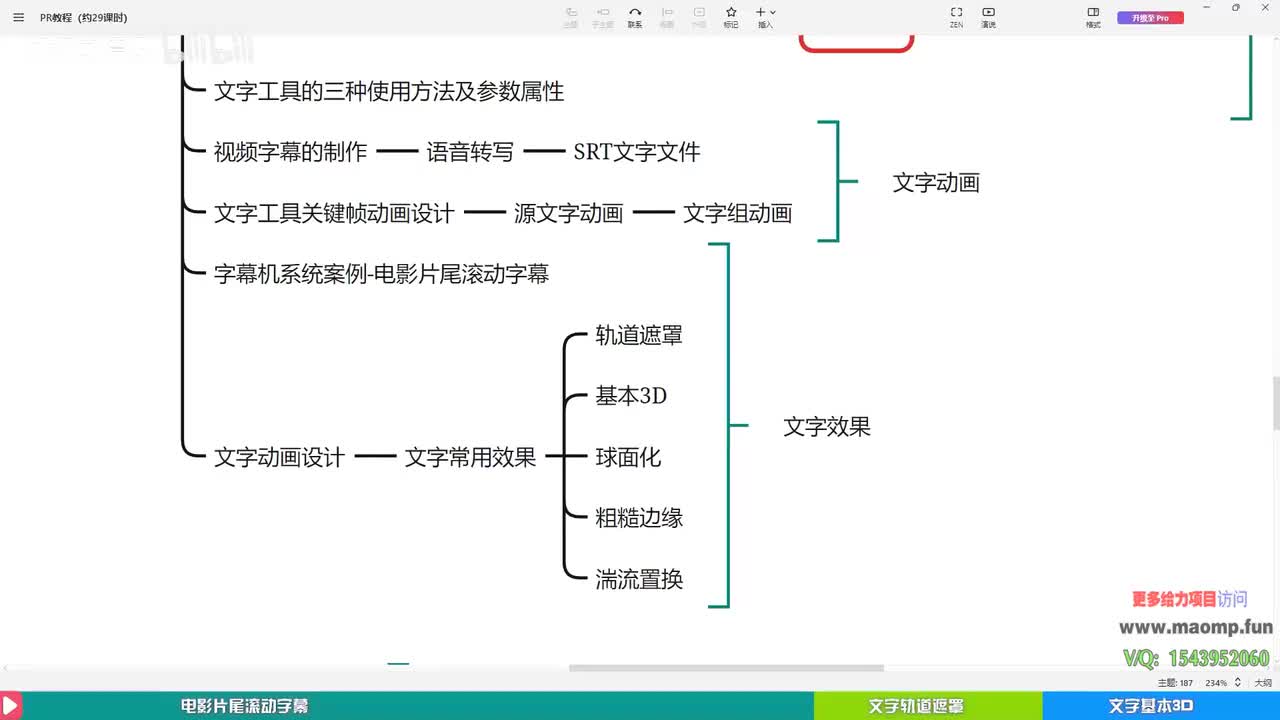Jump to the 文字基本3D chapter segment
Image resolution: width=1280 pixels, height=720 pixels.
[x=1151, y=706]
